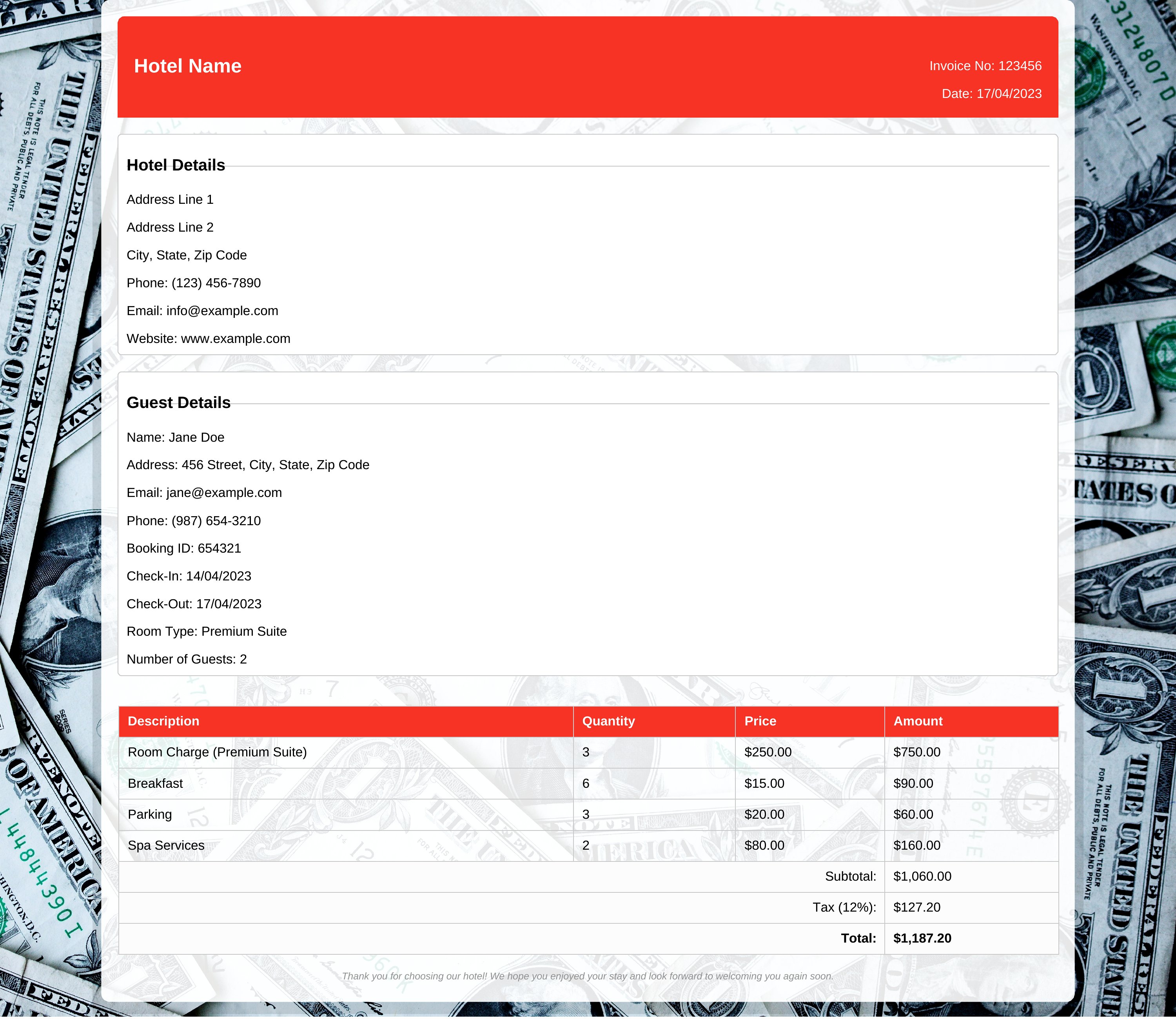Click hotel phone (123) 456-7890
Viewport: 1176px width, 1019px height.
pyautogui.click(x=193, y=283)
